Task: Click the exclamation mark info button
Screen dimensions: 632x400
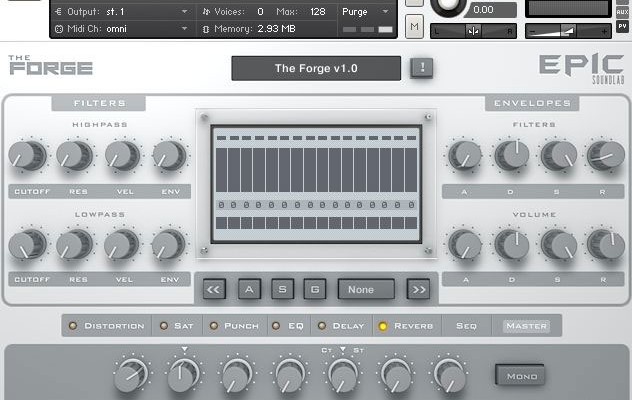Action: point(421,68)
